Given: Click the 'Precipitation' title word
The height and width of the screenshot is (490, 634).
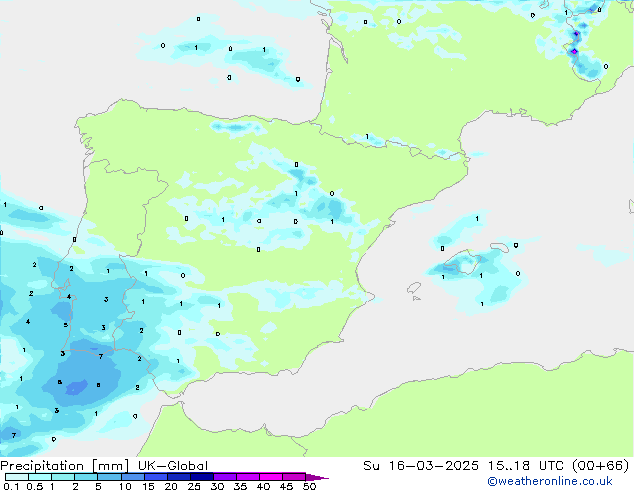Looking at the screenshot, I should (x=42, y=466).
